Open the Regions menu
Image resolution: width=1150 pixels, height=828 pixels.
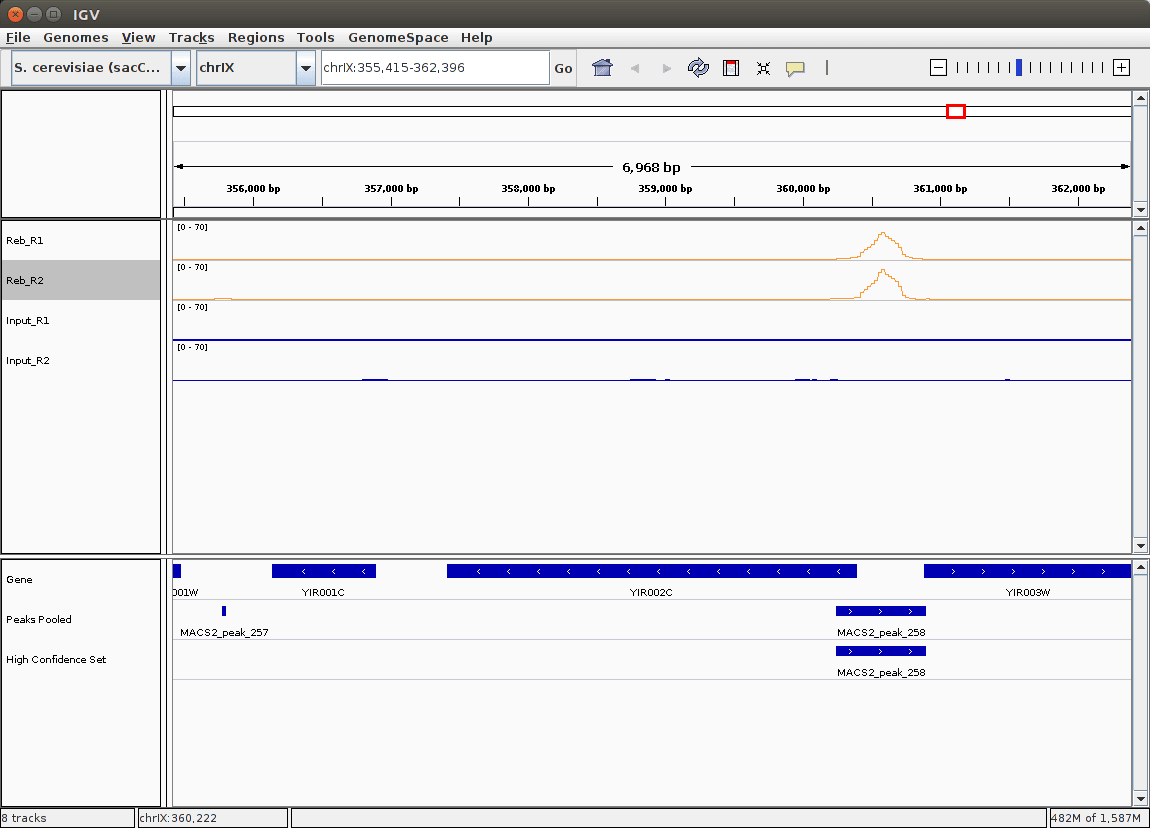(256, 37)
